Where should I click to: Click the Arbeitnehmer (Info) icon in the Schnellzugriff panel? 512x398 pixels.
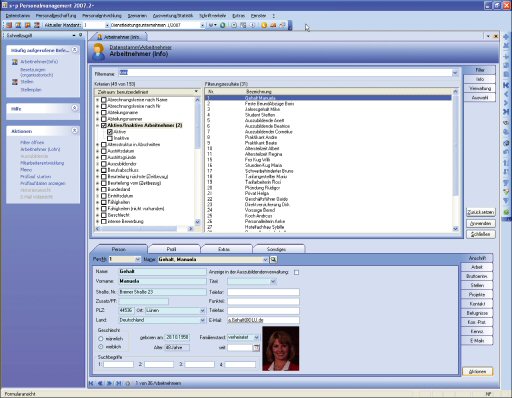[15, 62]
